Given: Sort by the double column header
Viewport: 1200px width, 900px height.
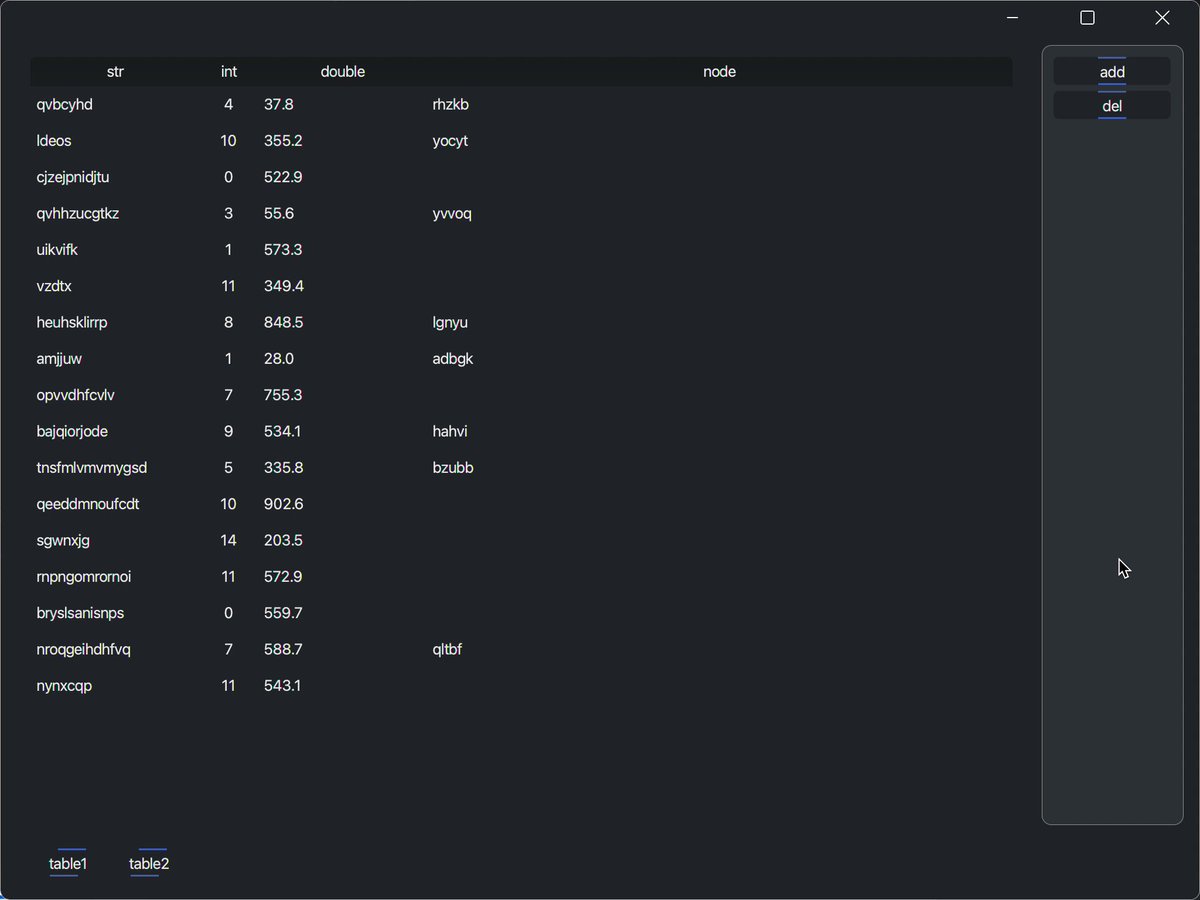Looking at the screenshot, I should 343,71.
